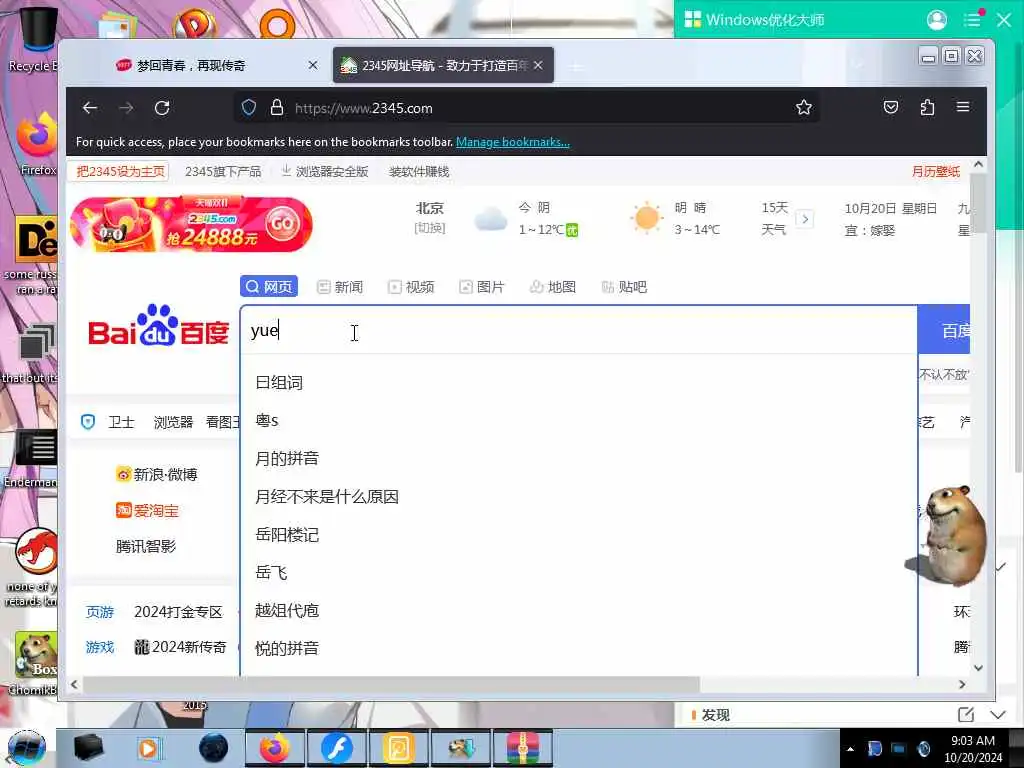The height and width of the screenshot is (768, 1024).
Task: Open Save to Pocket icon
Action: (x=891, y=108)
